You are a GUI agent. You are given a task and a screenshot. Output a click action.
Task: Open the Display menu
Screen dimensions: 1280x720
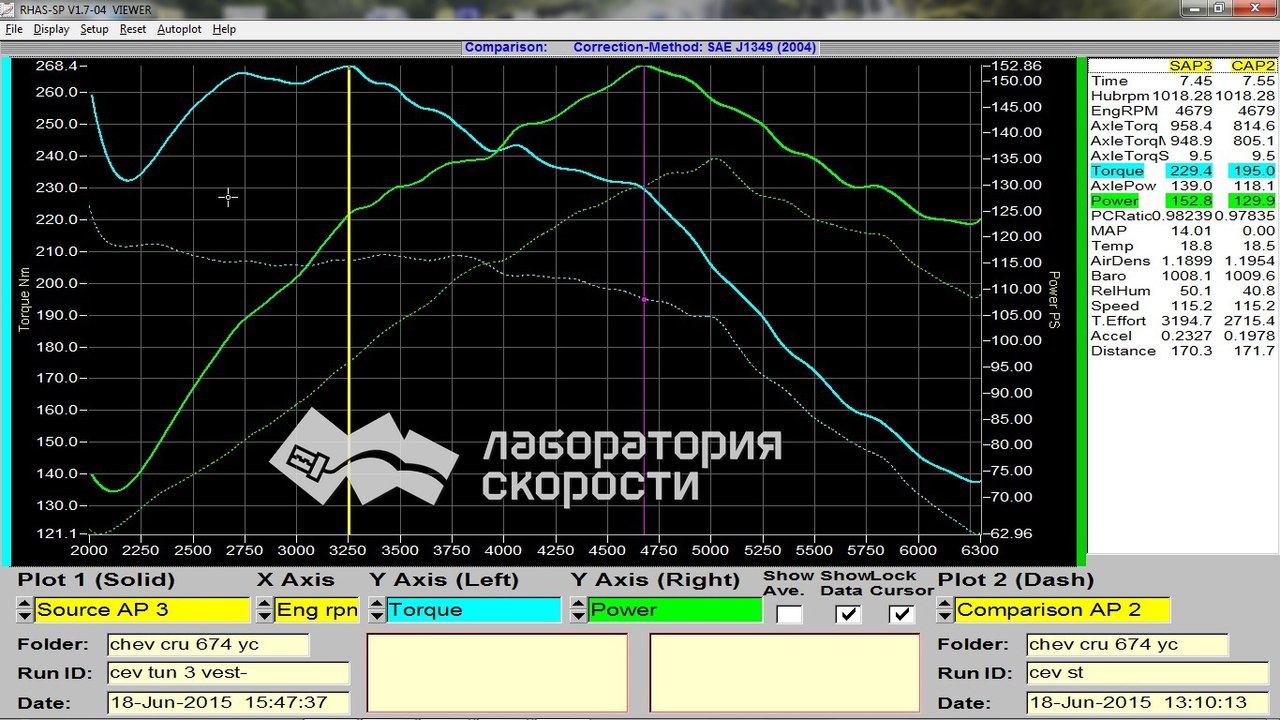tap(51, 29)
